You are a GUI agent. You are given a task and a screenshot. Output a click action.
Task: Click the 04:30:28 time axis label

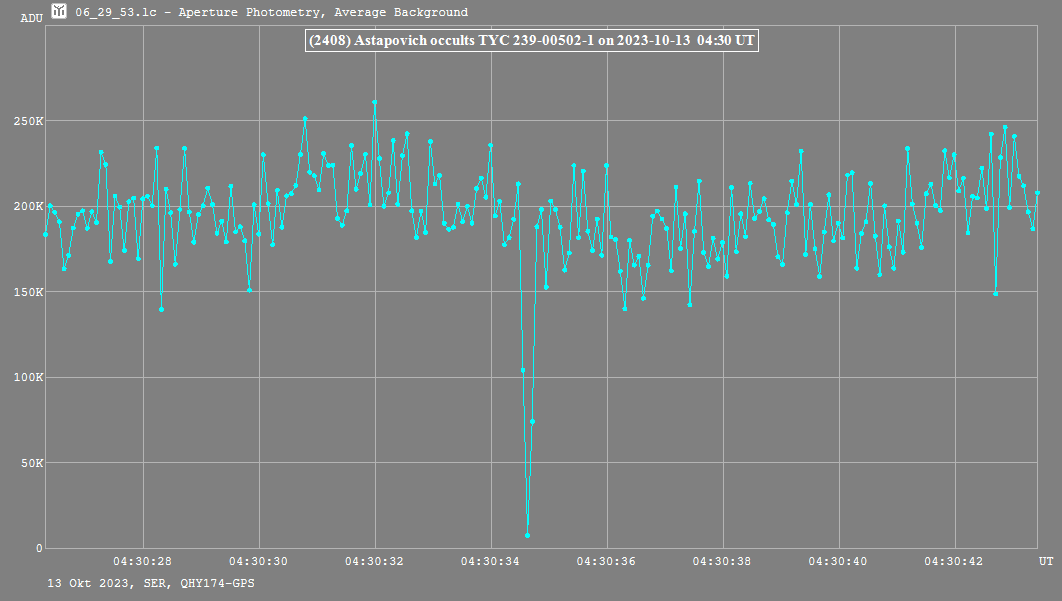[143, 562]
